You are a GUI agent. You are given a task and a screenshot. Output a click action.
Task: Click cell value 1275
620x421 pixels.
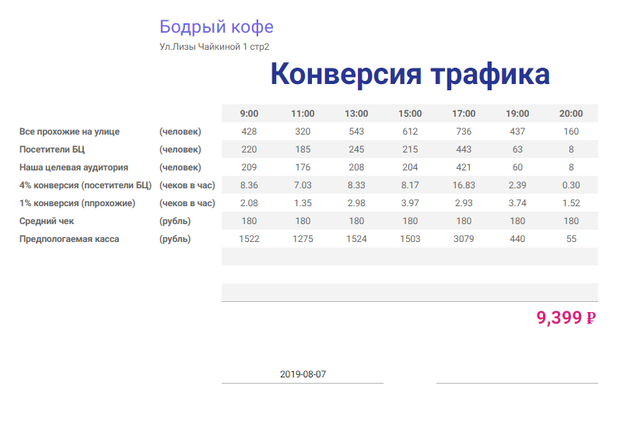(303, 239)
